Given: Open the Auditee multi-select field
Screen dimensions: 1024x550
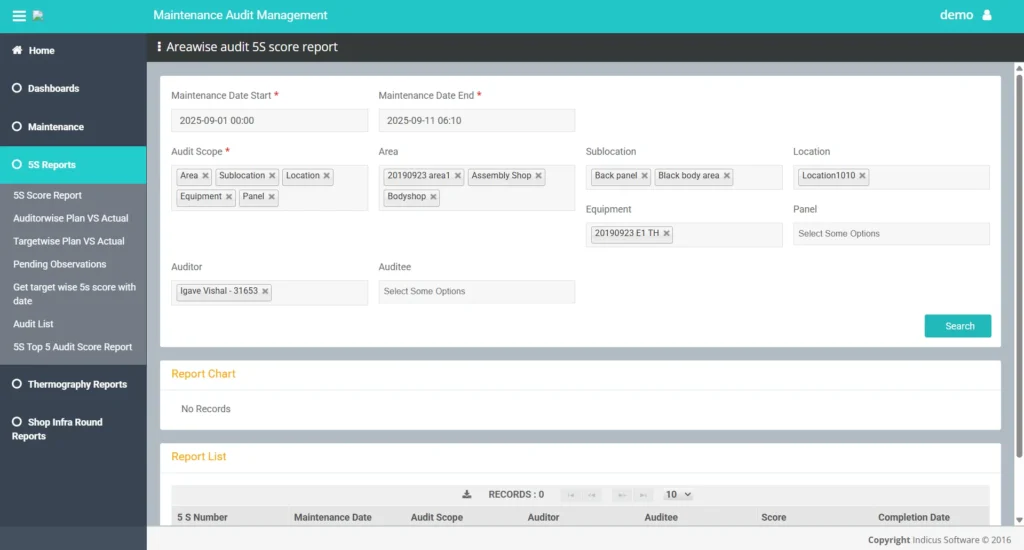Looking at the screenshot, I should click(x=477, y=291).
